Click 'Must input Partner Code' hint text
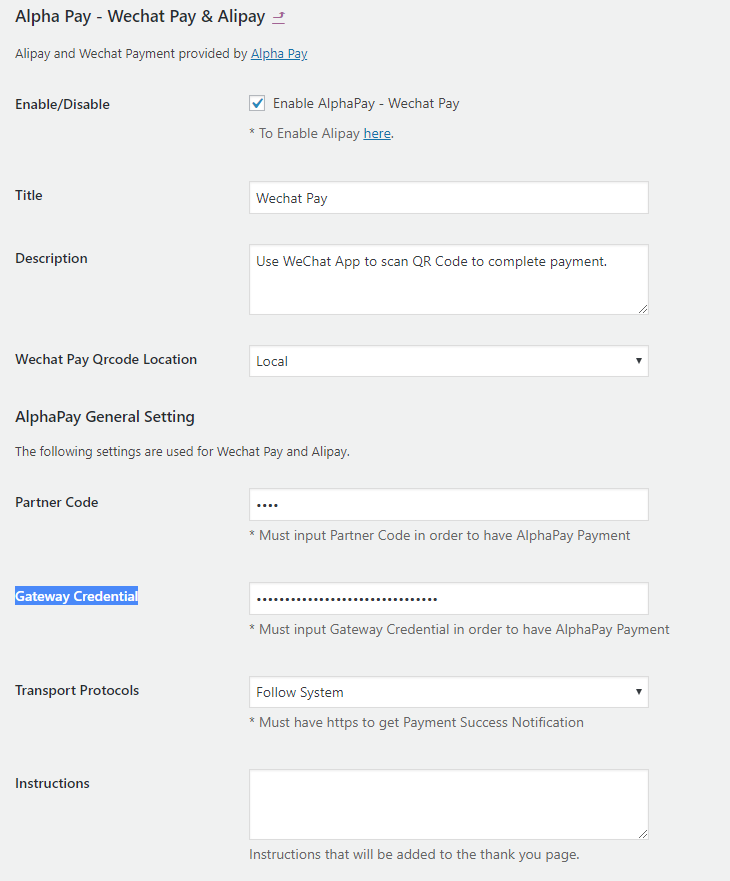The height and width of the screenshot is (881, 730). [x=439, y=535]
